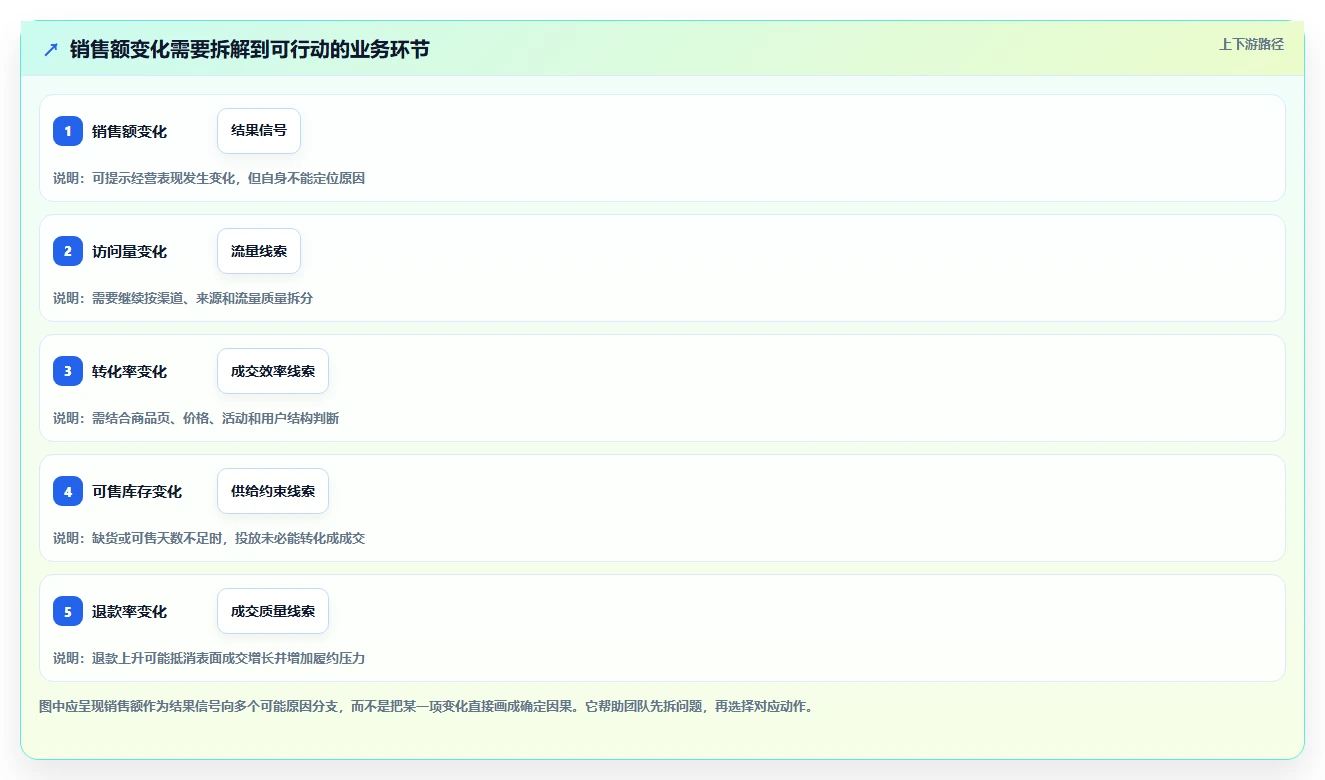The image size is (1325, 780).
Task: Click number badge 5 for 退款率变化
Action: click(x=68, y=611)
